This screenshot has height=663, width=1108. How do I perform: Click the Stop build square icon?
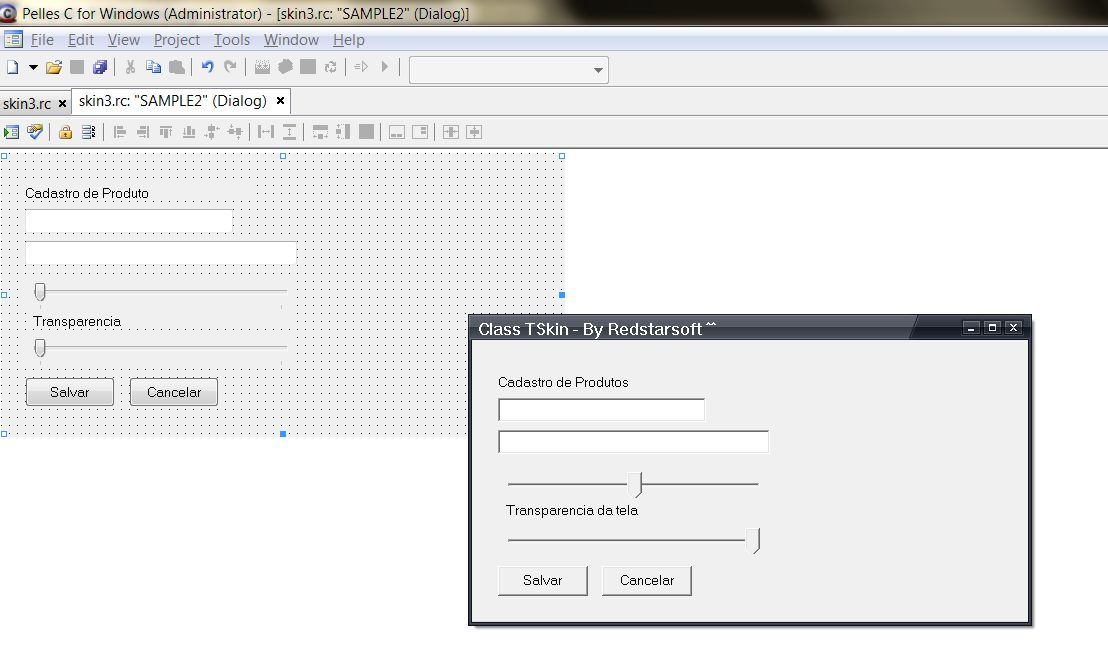(x=308, y=67)
